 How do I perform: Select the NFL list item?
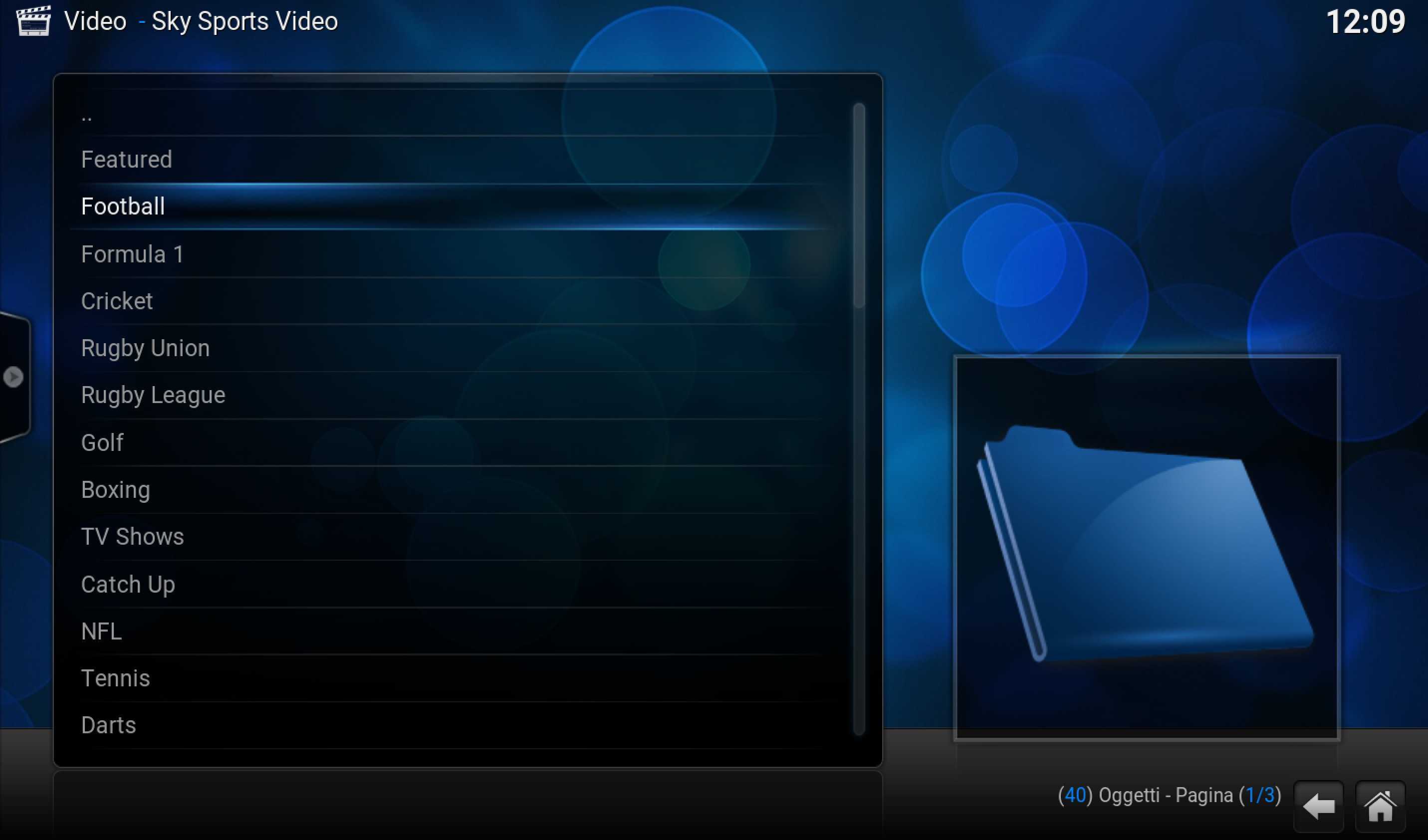101,631
